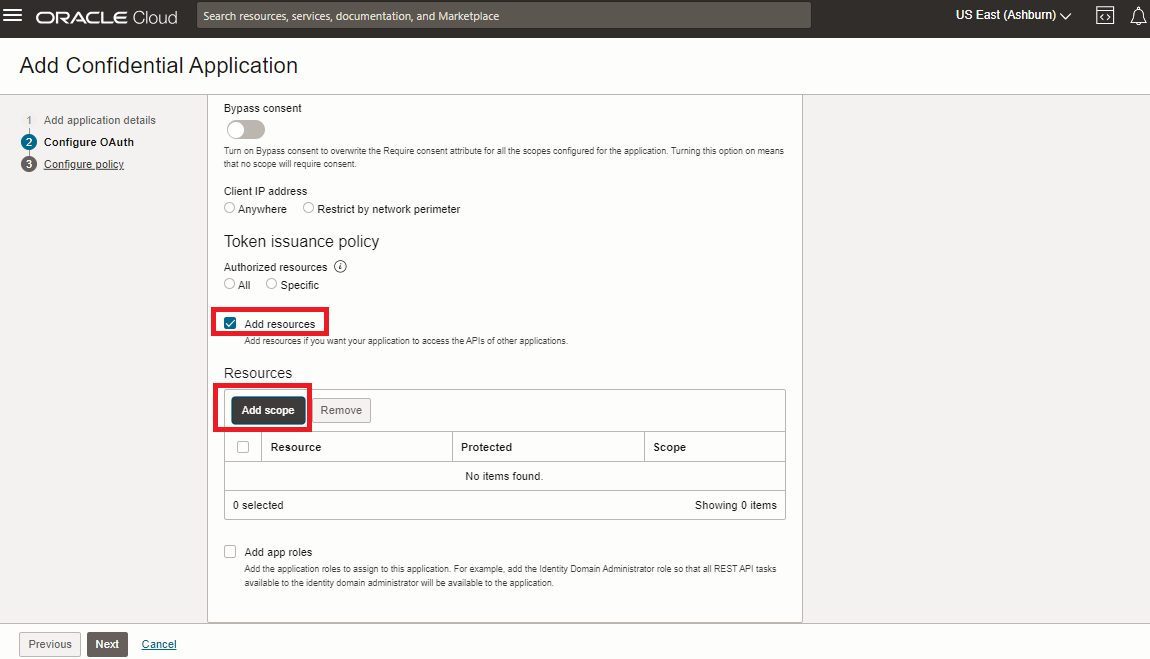Select All authorized resources radio
Screen dimensions: 1150x659
(230, 284)
